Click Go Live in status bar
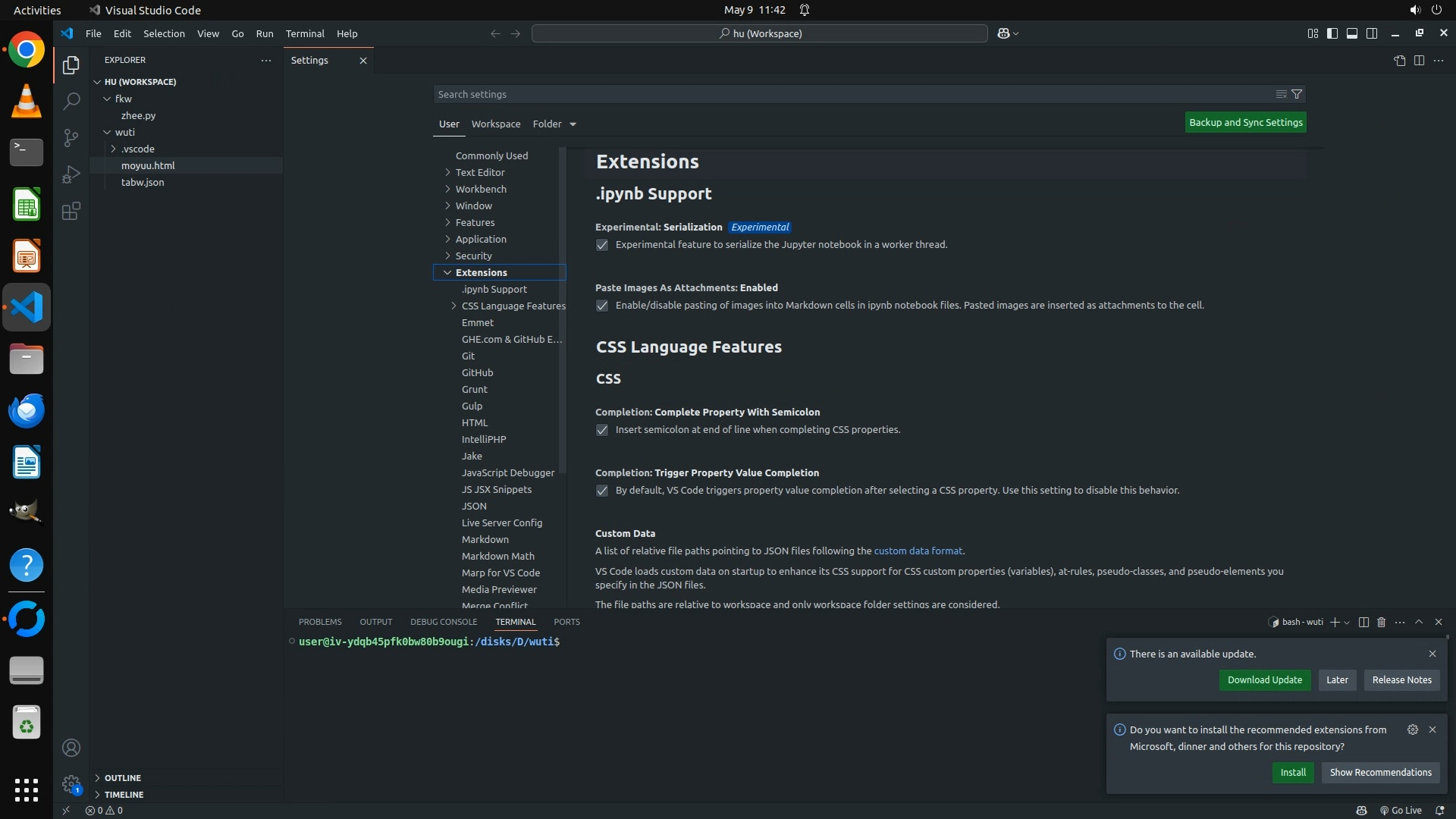1456x819 pixels. tap(1401, 810)
